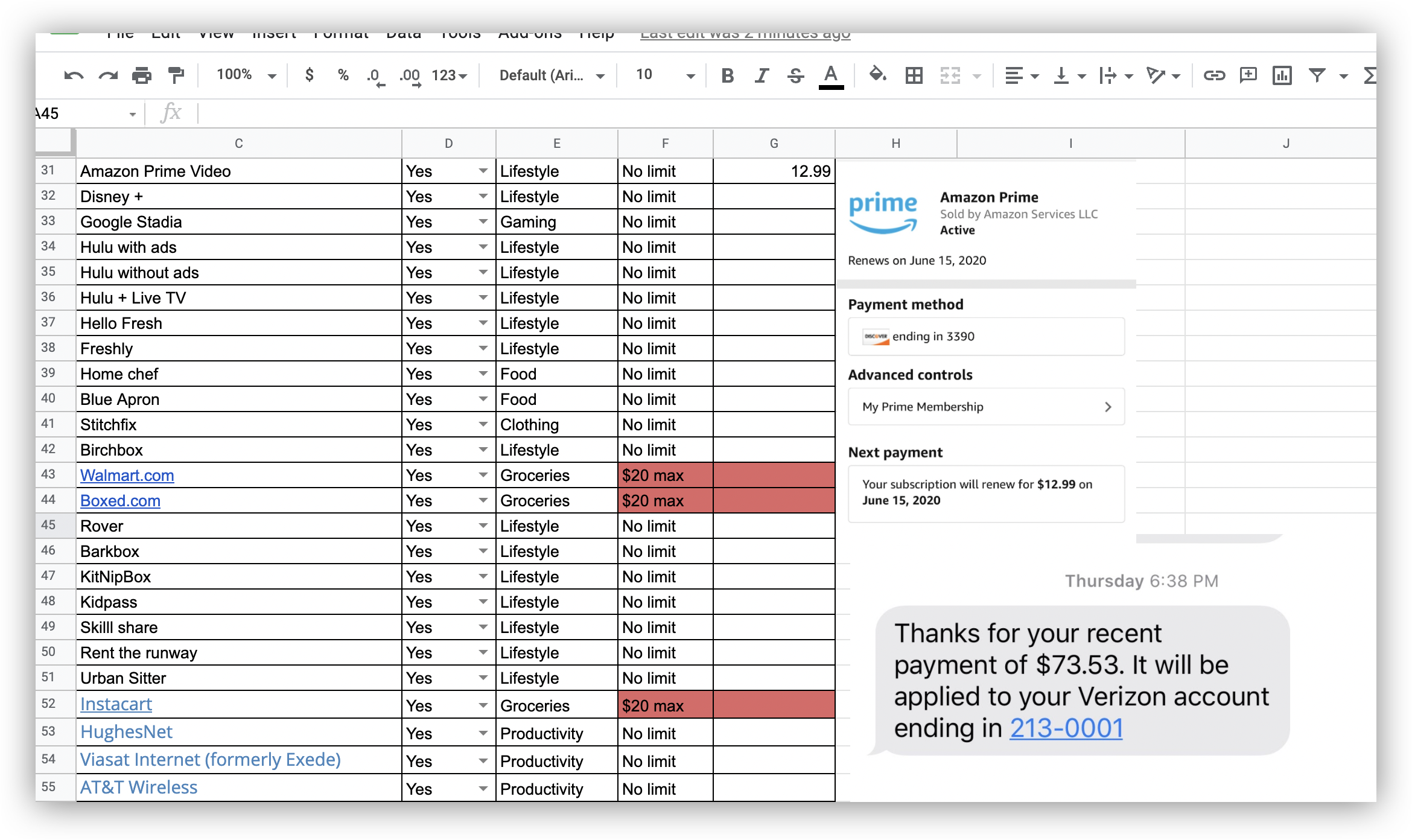Click the Create a filter icon
This screenshot has width=1412, height=840.
pos(1317,75)
